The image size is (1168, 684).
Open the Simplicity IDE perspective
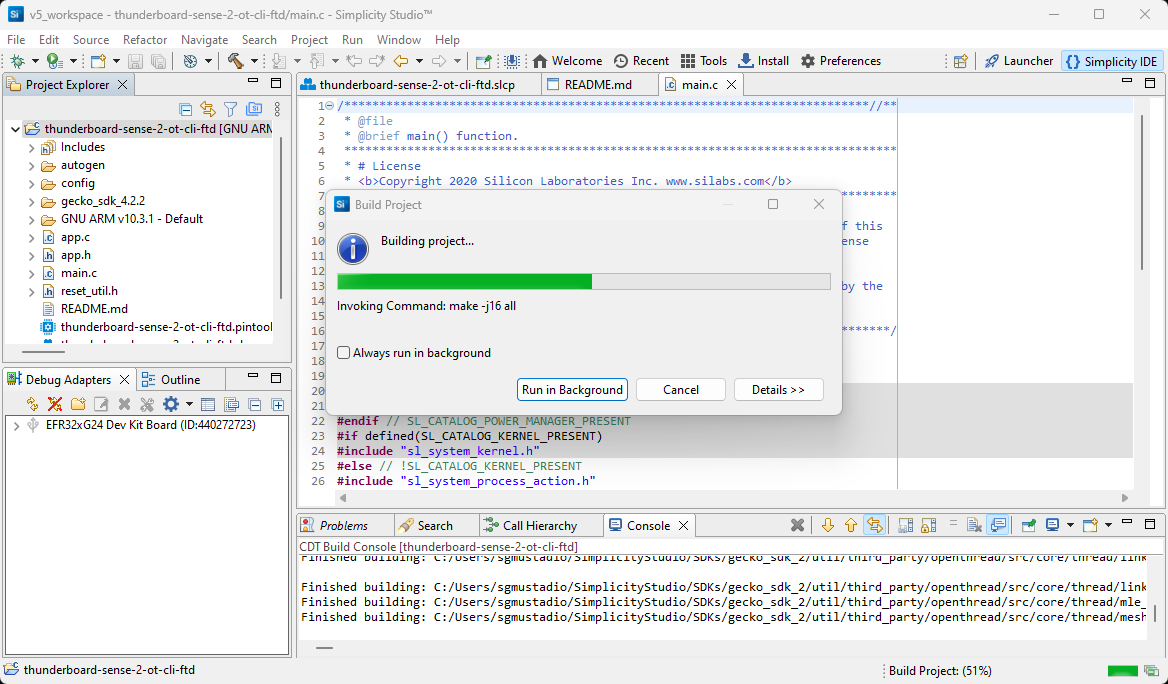[1111, 61]
